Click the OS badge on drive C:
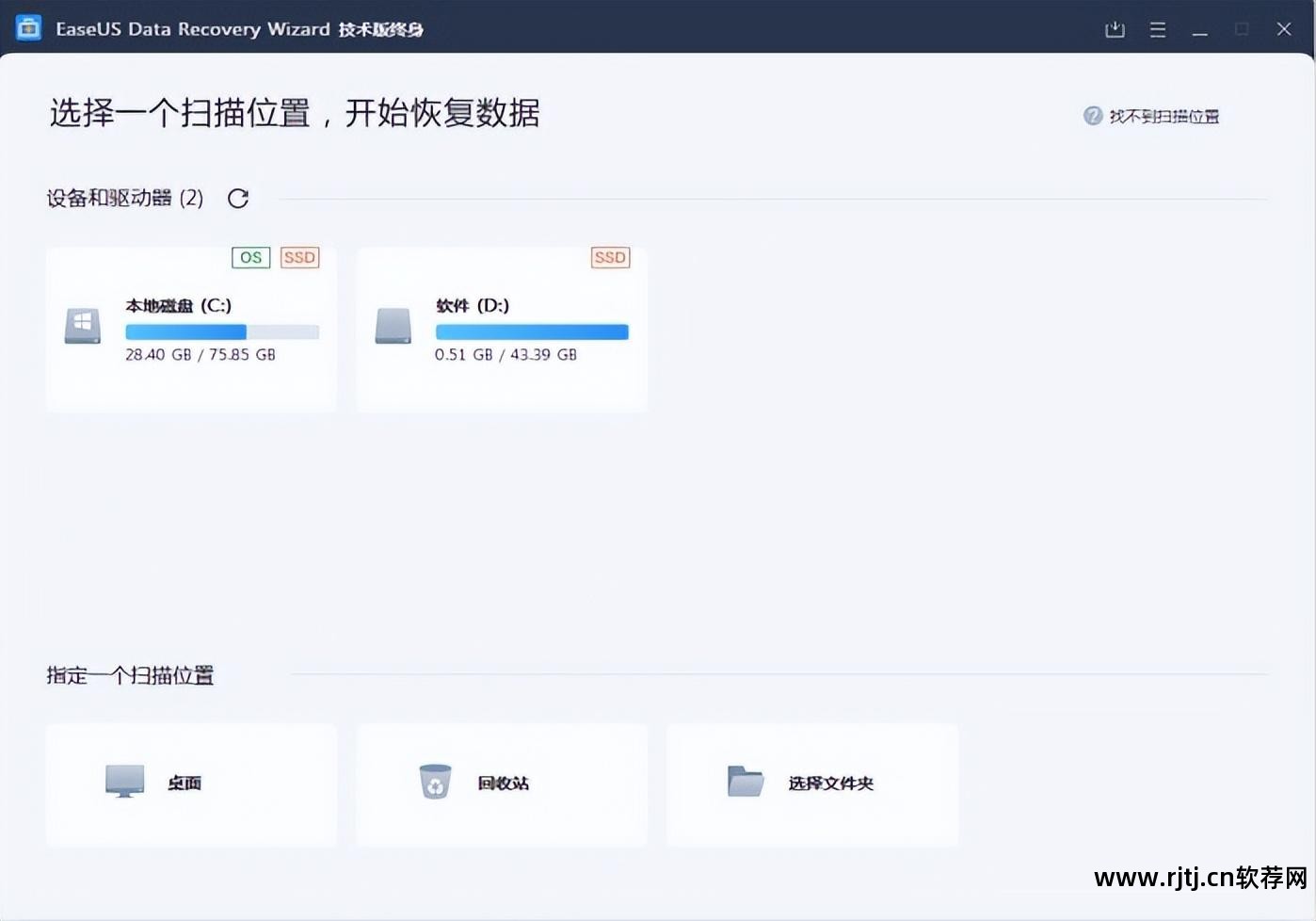Image resolution: width=1316 pixels, height=921 pixels. click(x=251, y=257)
